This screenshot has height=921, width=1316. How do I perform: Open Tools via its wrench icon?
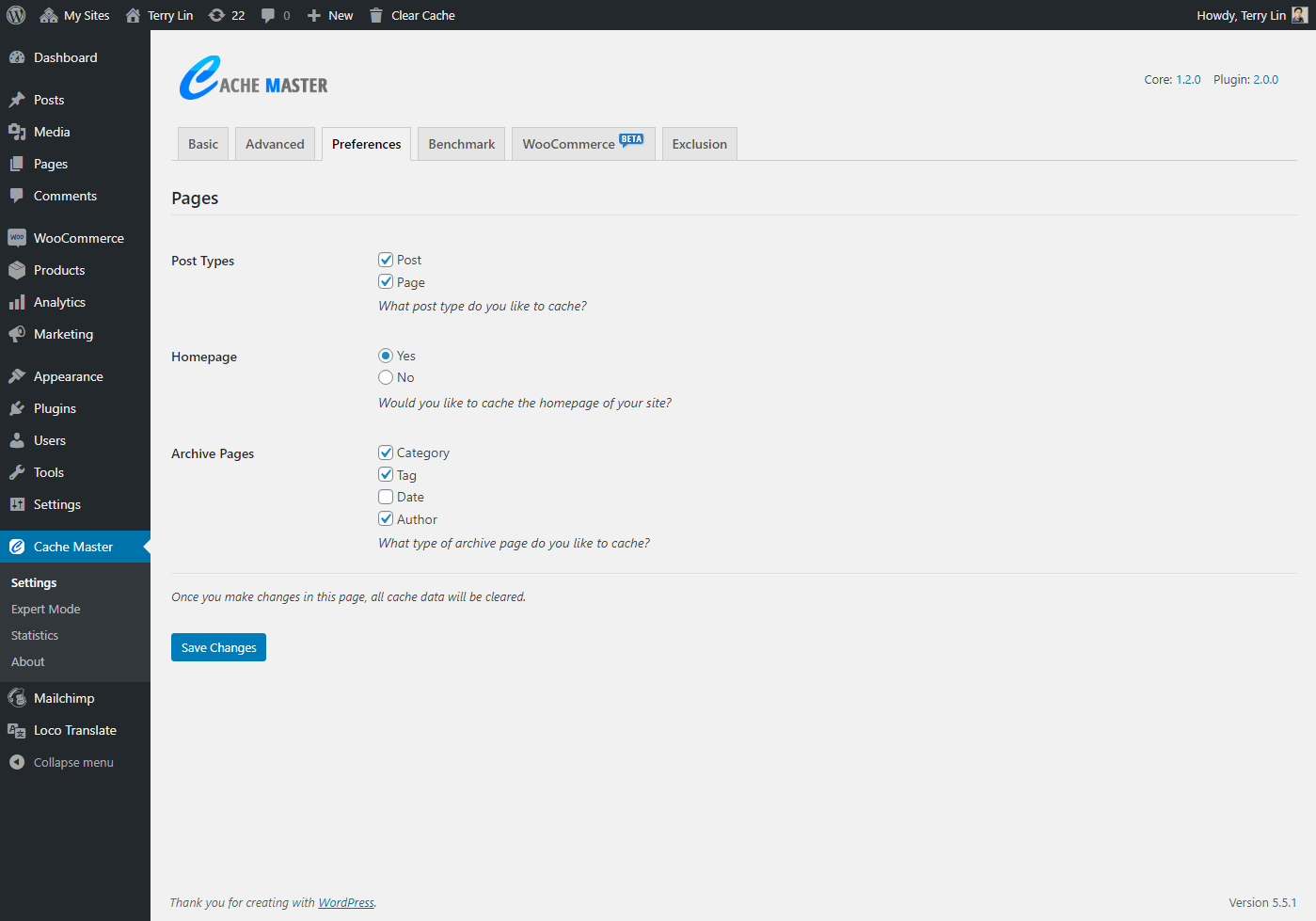[17, 472]
